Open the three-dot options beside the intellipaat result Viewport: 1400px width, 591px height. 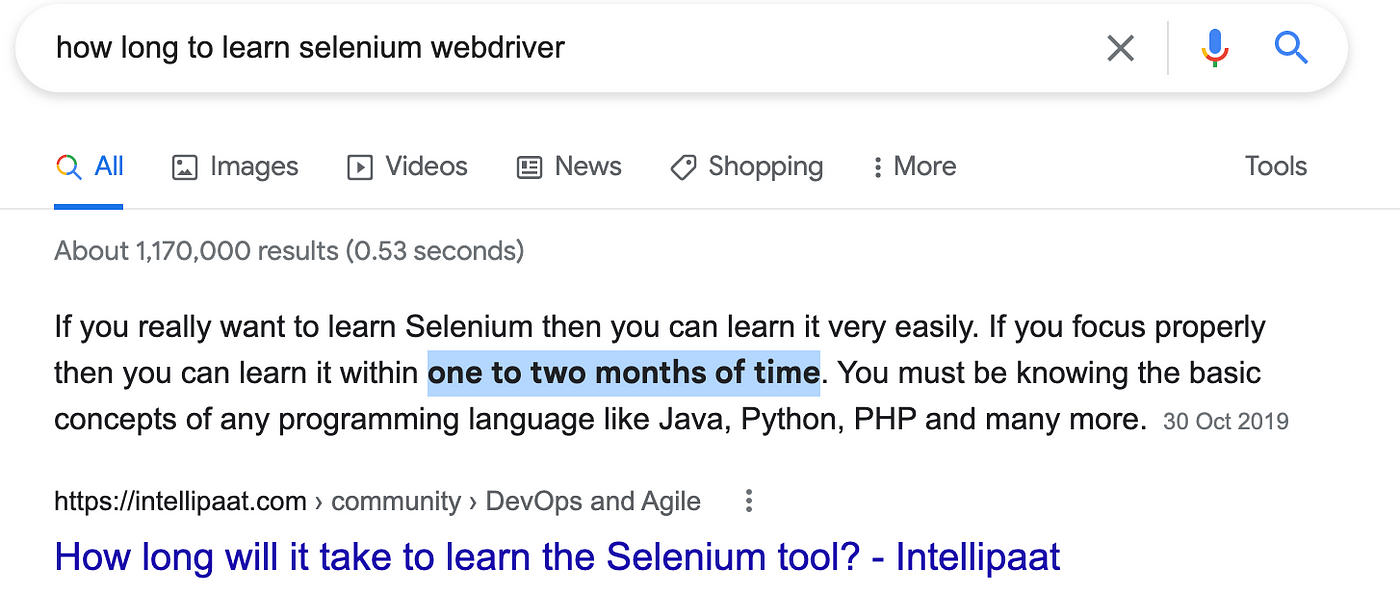click(x=748, y=501)
